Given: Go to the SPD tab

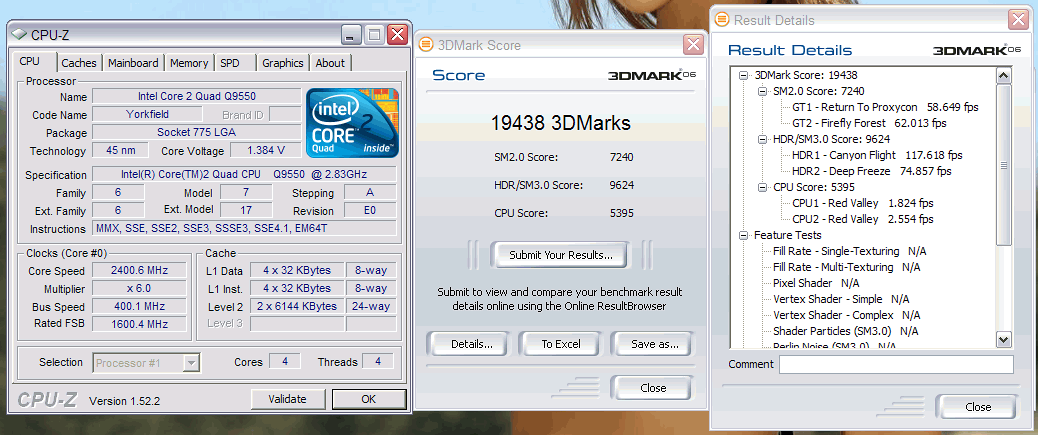Looking at the screenshot, I should click(230, 63).
